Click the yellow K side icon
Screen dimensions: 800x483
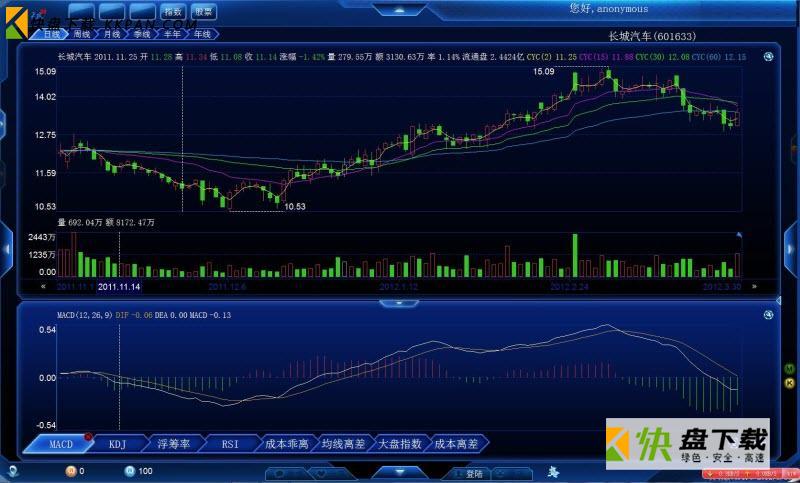click(790, 383)
